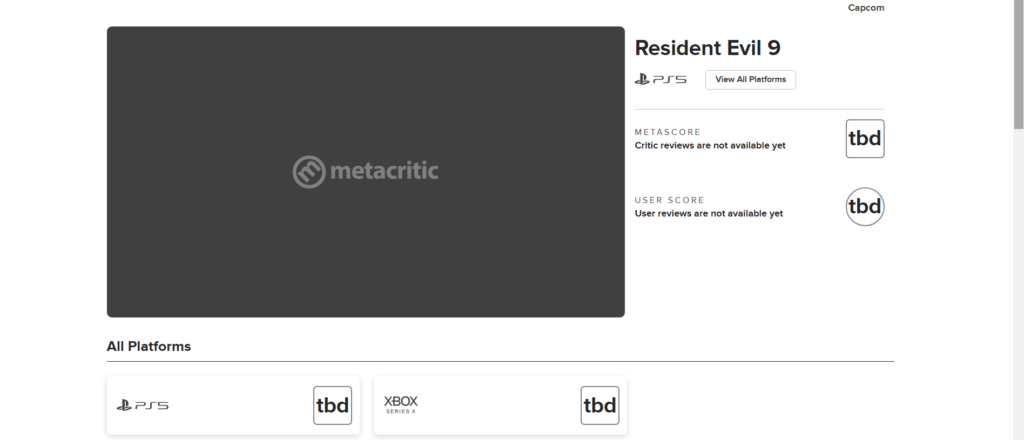Open "Critic reviews are not available yet" text
Screen dimensions: 1024x440
(x=710, y=146)
